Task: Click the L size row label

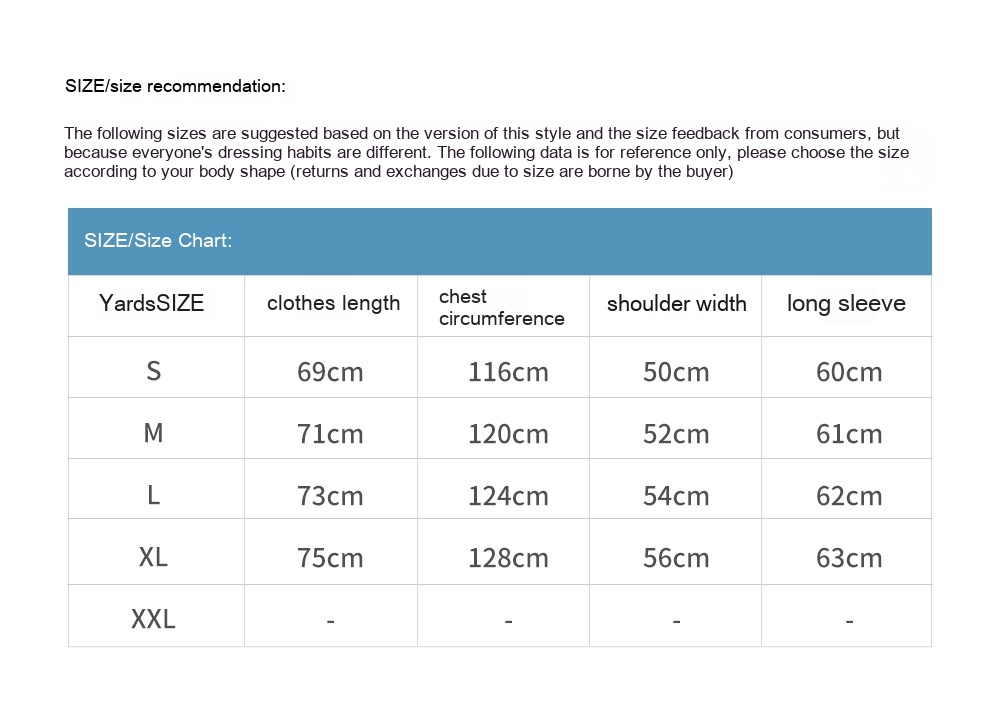Action: coord(153,495)
